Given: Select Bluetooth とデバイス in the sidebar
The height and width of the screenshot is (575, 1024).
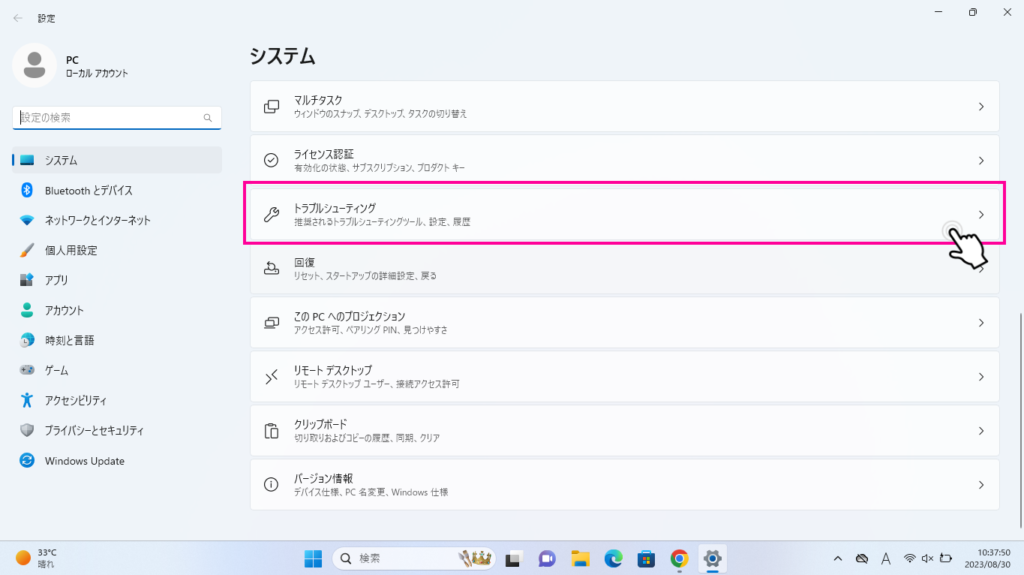Looking at the screenshot, I should click(x=89, y=190).
